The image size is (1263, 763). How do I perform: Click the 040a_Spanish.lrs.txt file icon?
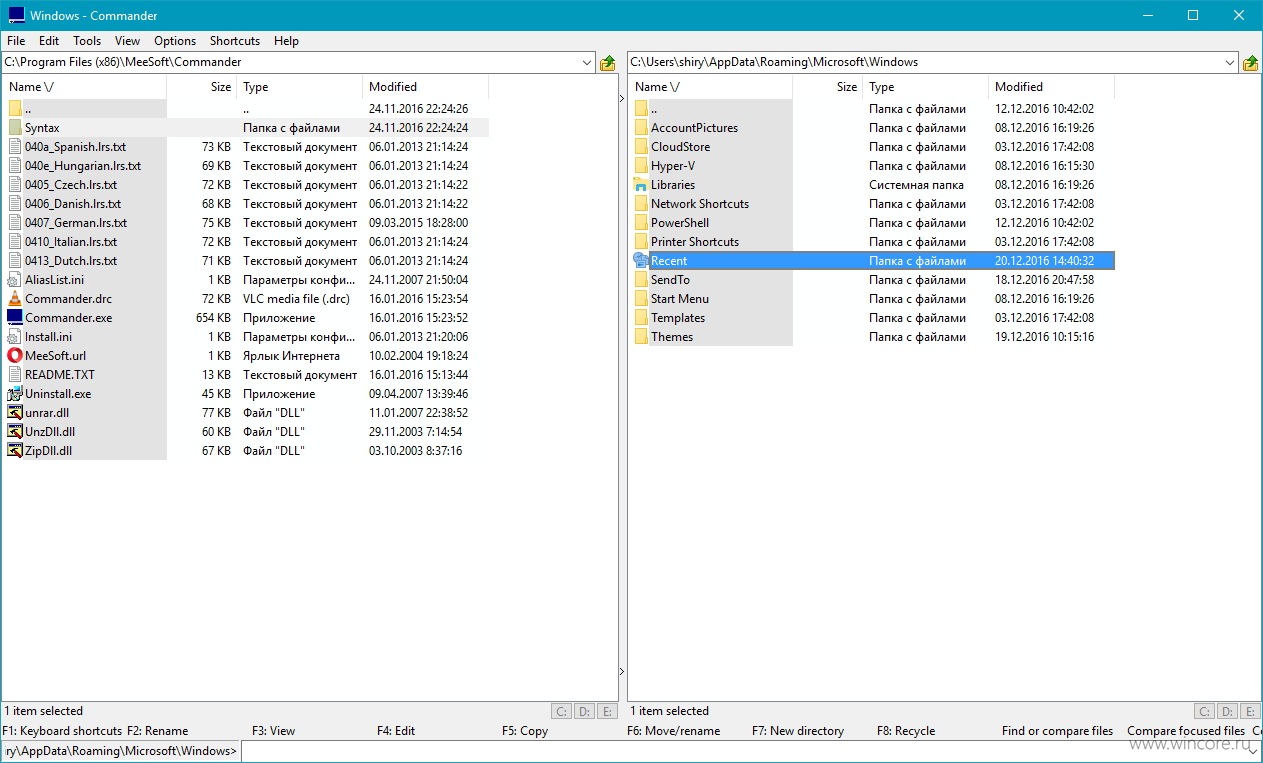coord(15,147)
